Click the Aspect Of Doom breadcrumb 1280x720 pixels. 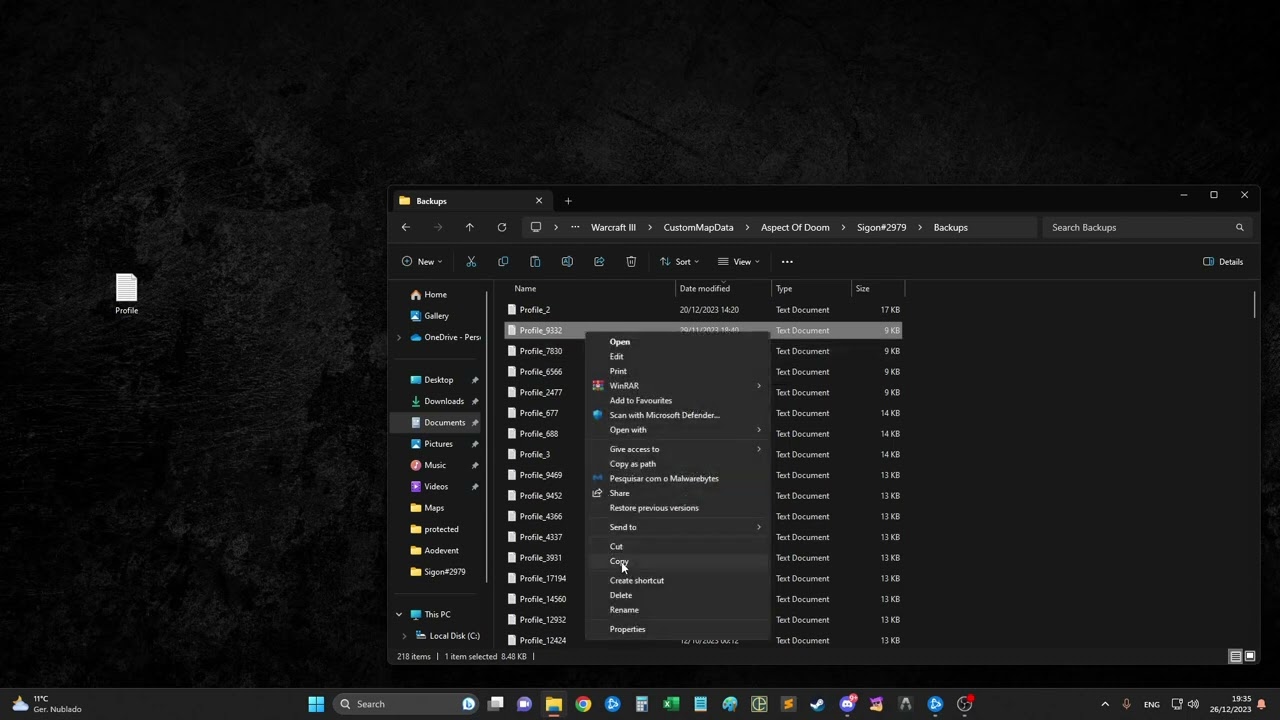(x=795, y=227)
